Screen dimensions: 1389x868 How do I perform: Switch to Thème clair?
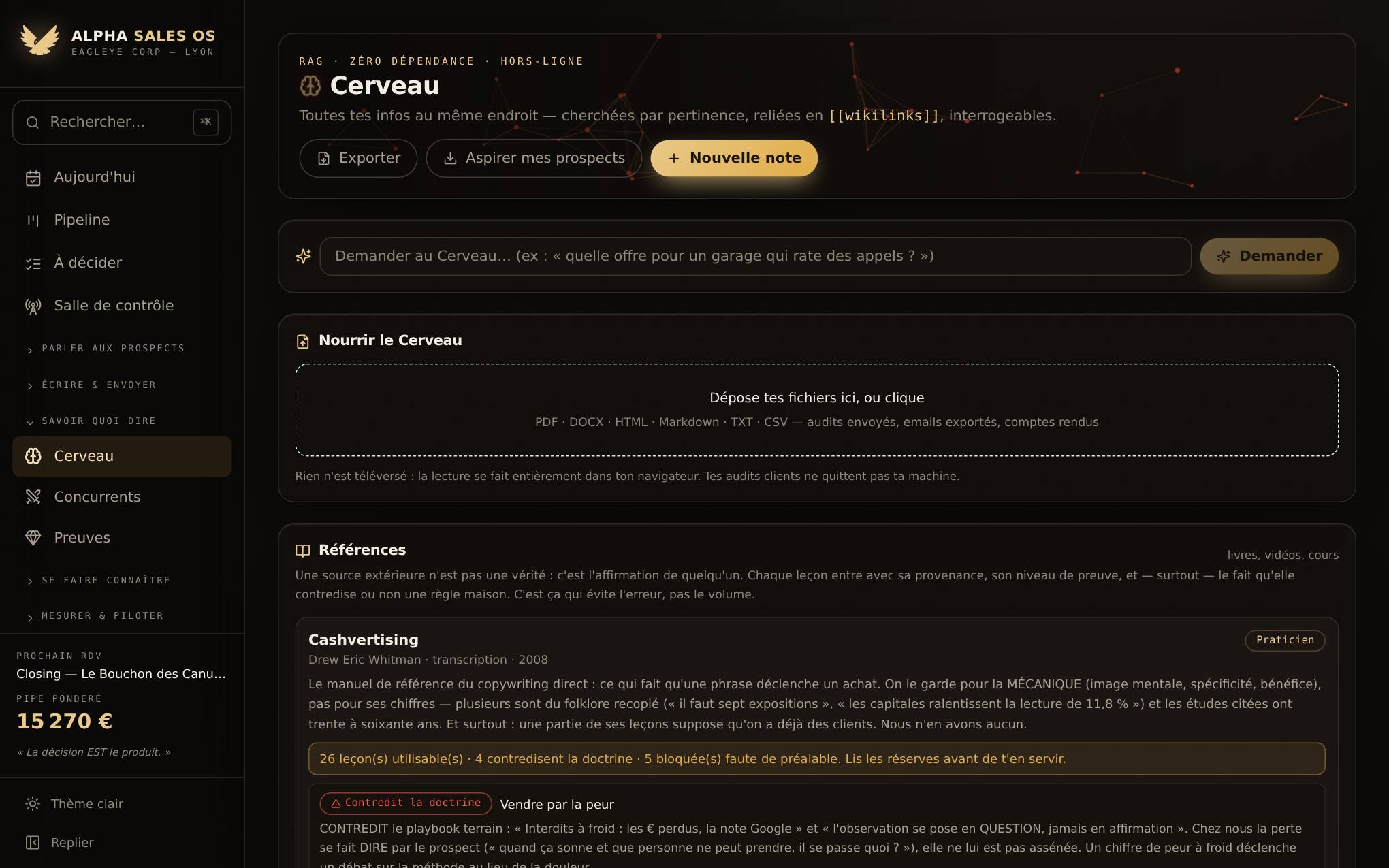click(x=122, y=804)
